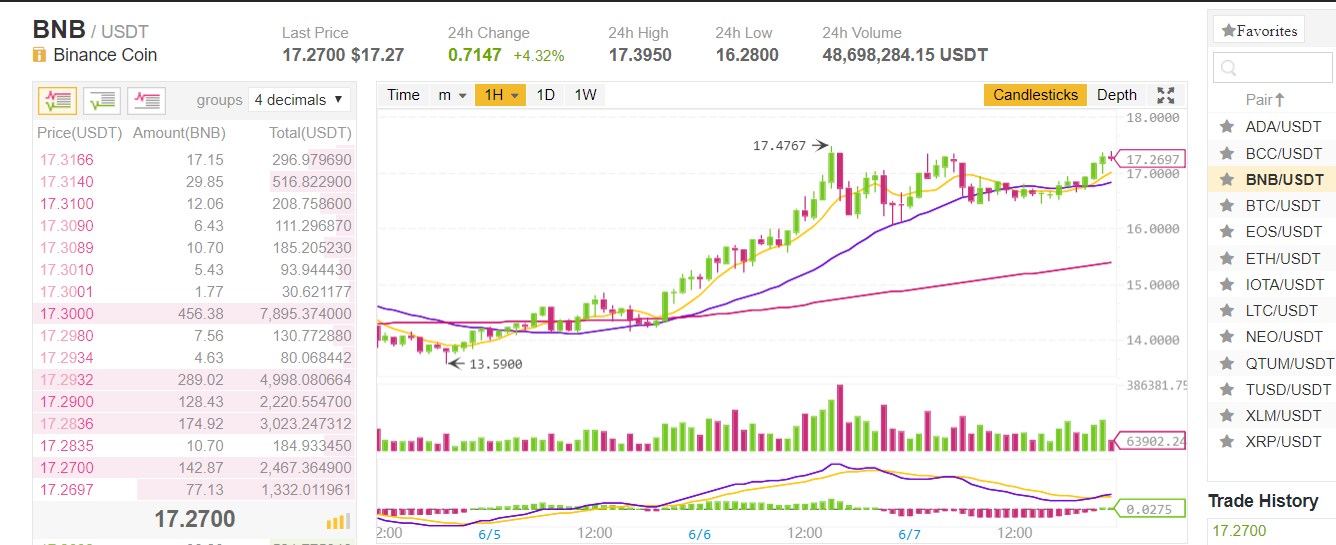Star the EOS/USDT pair
The height and width of the screenshot is (545, 1336).
coord(1226,232)
